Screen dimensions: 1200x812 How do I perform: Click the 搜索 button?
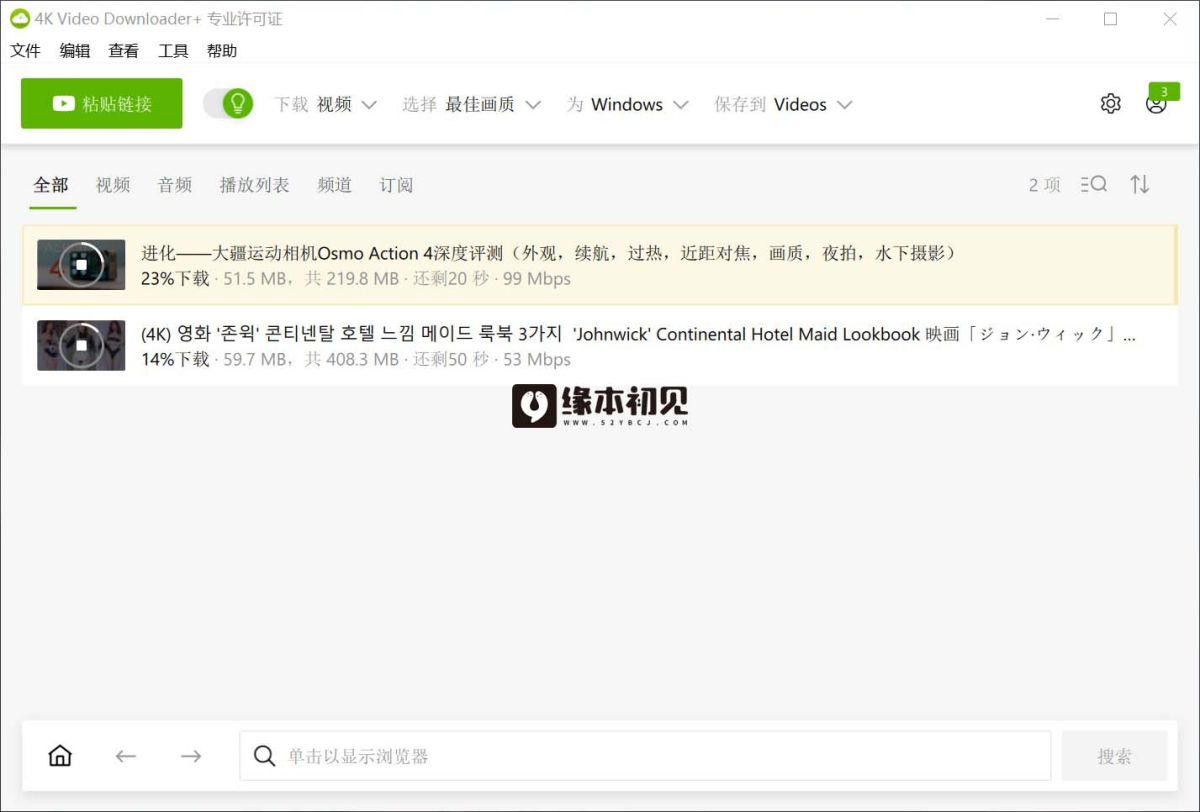coord(1115,756)
